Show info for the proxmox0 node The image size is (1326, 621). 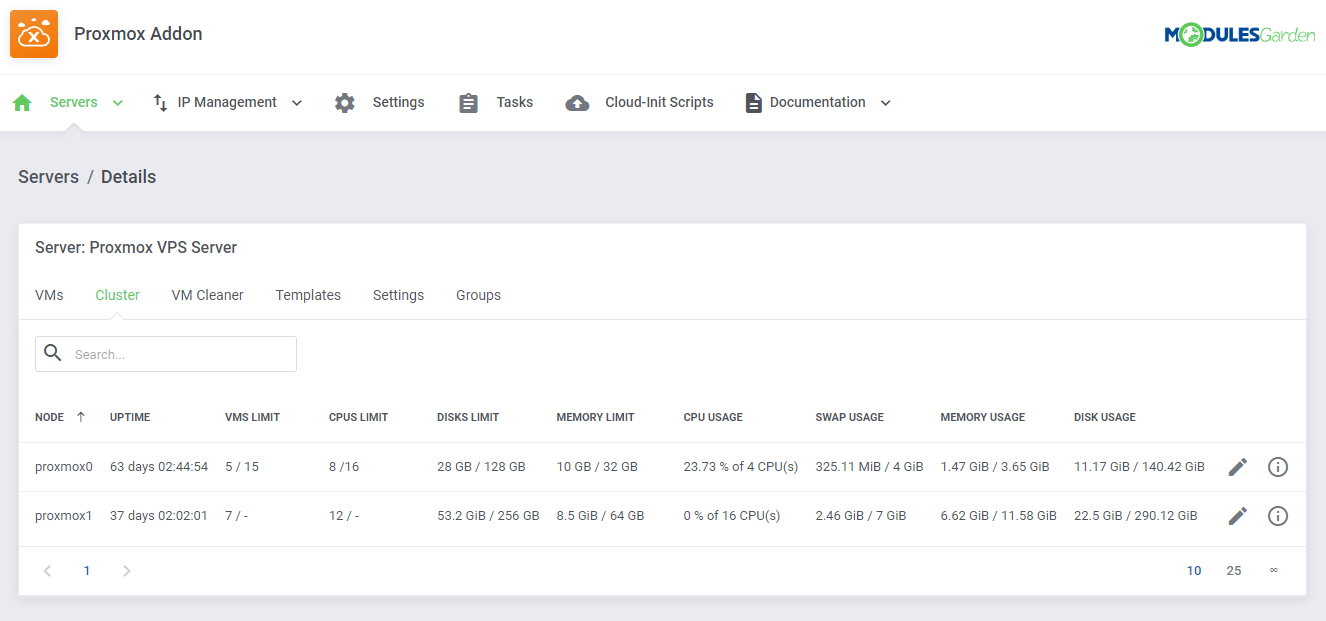click(x=1278, y=467)
